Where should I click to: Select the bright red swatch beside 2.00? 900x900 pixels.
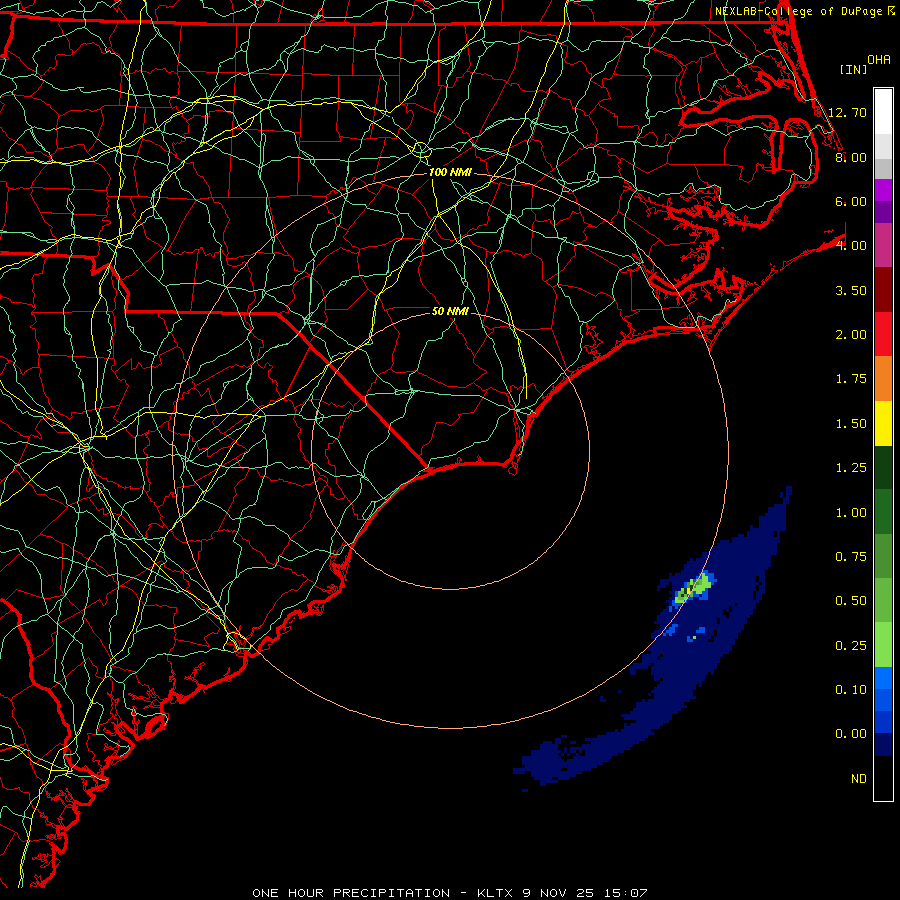(883, 334)
